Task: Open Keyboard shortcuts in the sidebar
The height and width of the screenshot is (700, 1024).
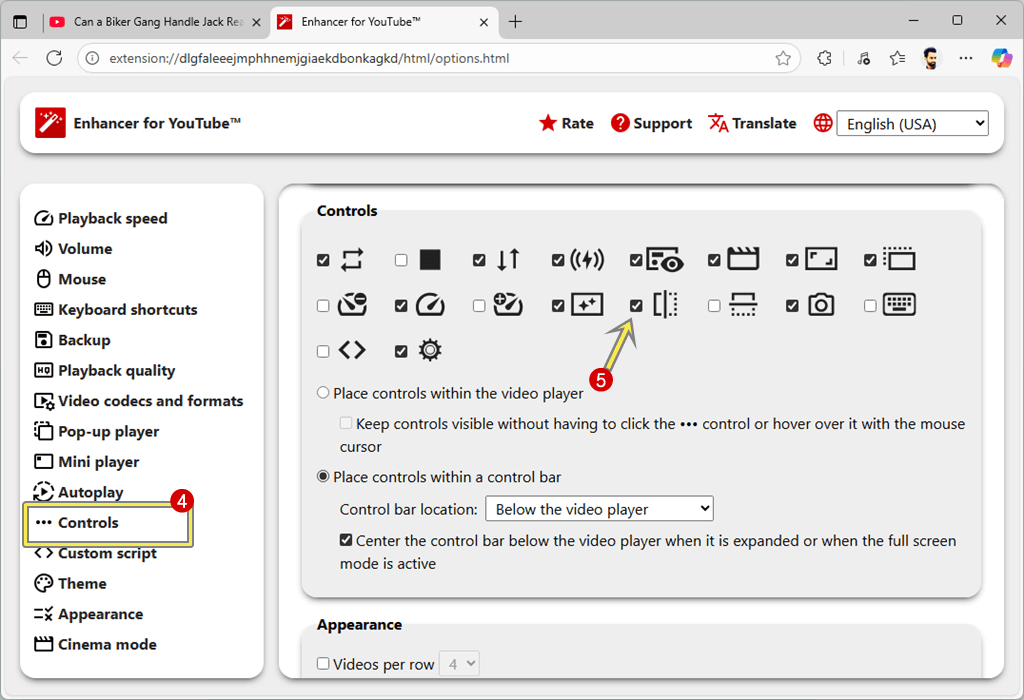Action: 116,310
